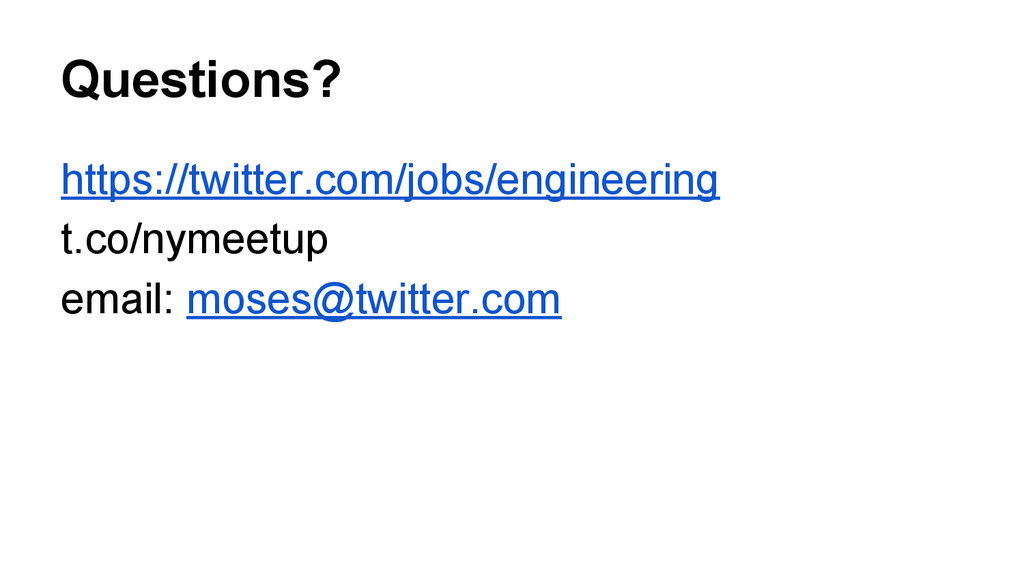Click the letter "g" ending the engineering link
Screen dimensions: 1024x576
point(708,183)
